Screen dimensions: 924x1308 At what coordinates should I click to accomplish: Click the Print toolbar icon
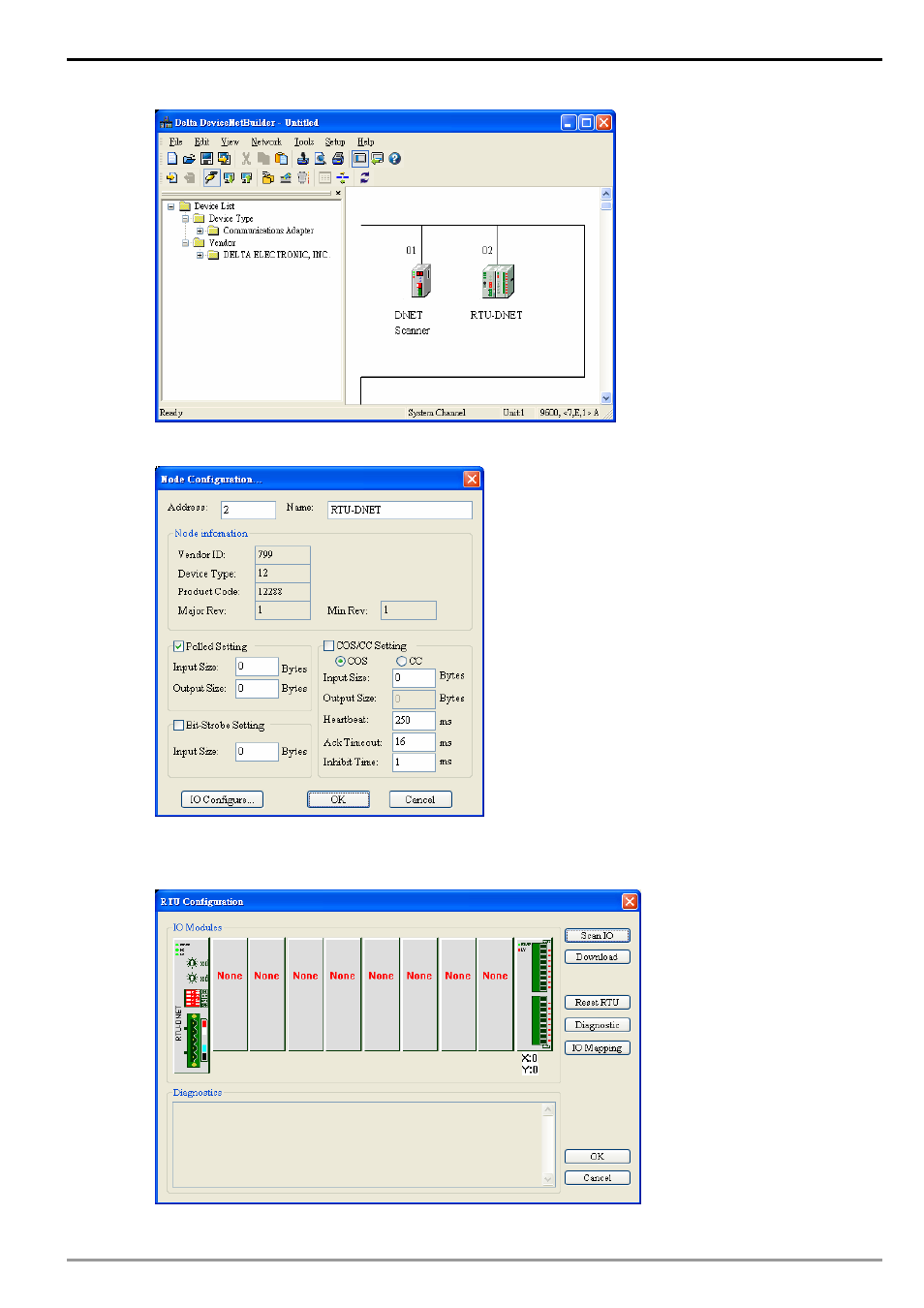[338, 159]
